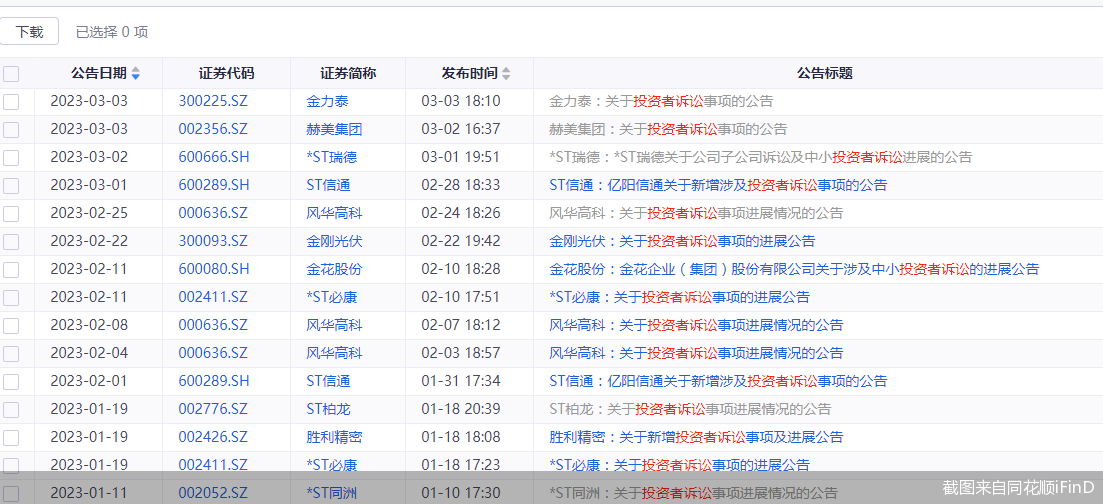The image size is (1103, 504).
Task: Click the 下载 button
Action: [29, 31]
